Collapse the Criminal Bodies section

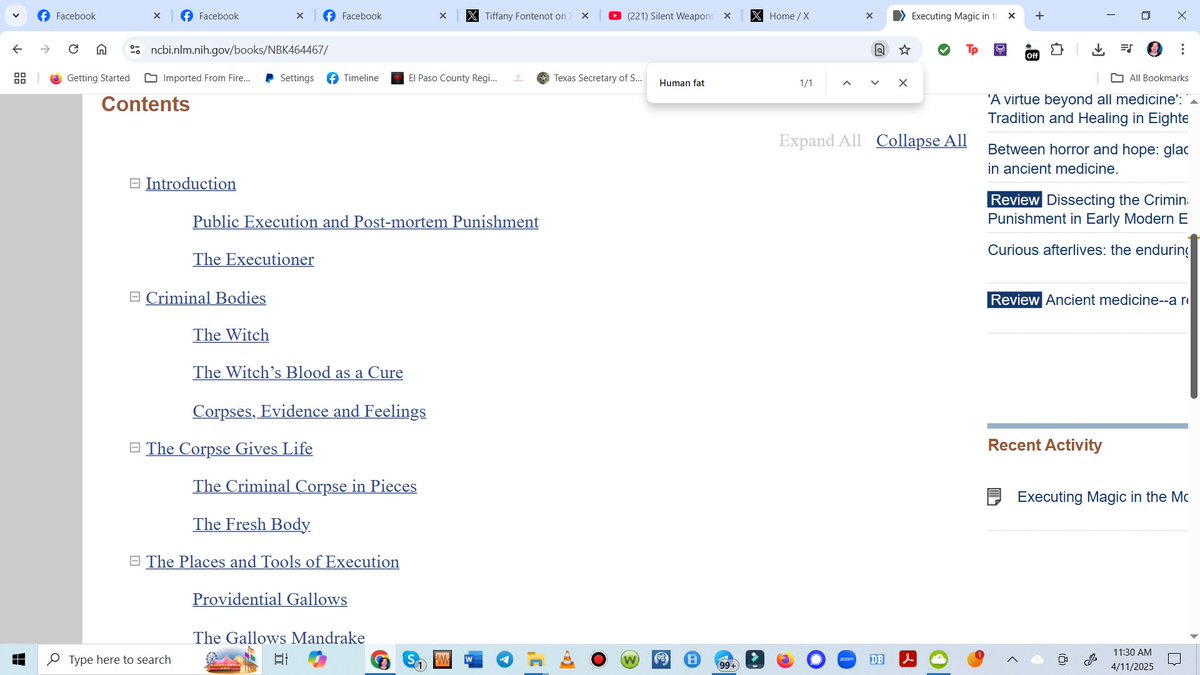coord(134,296)
